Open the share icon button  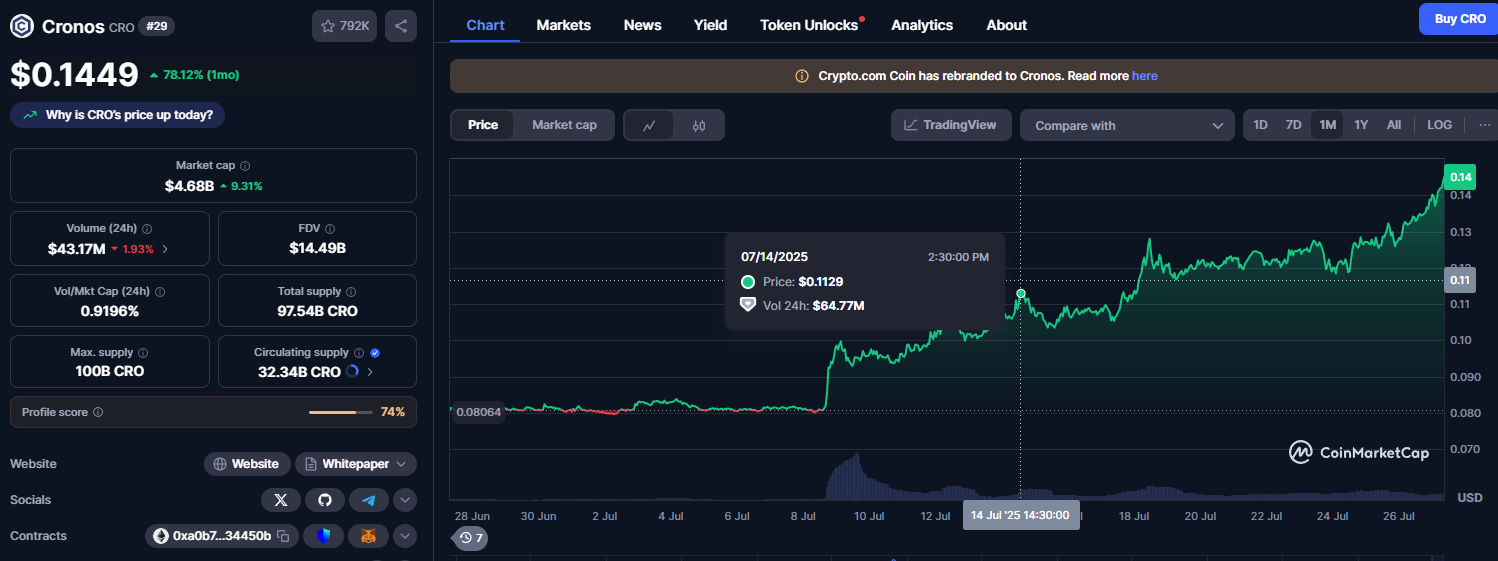[x=401, y=26]
